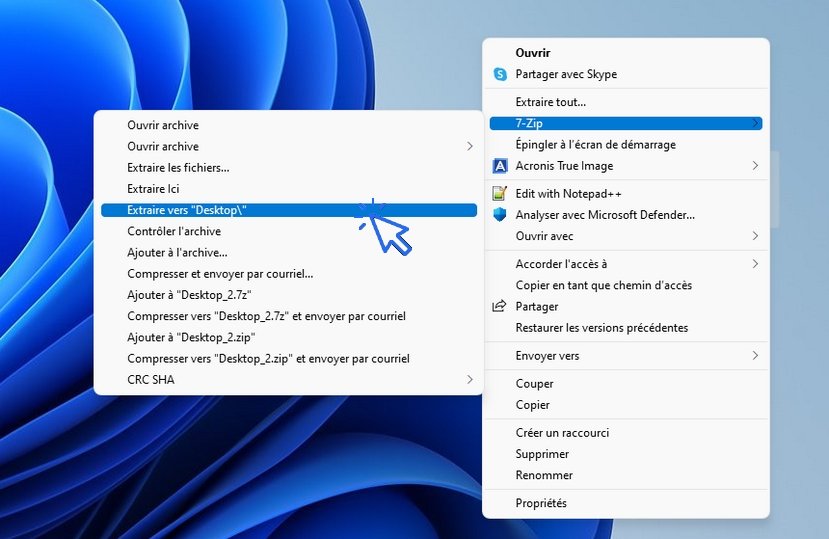The width and height of the screenshot is (829, 539).
Task: Expand the Envoyer vers submenu chevron
Action: [x=755, y=355]
